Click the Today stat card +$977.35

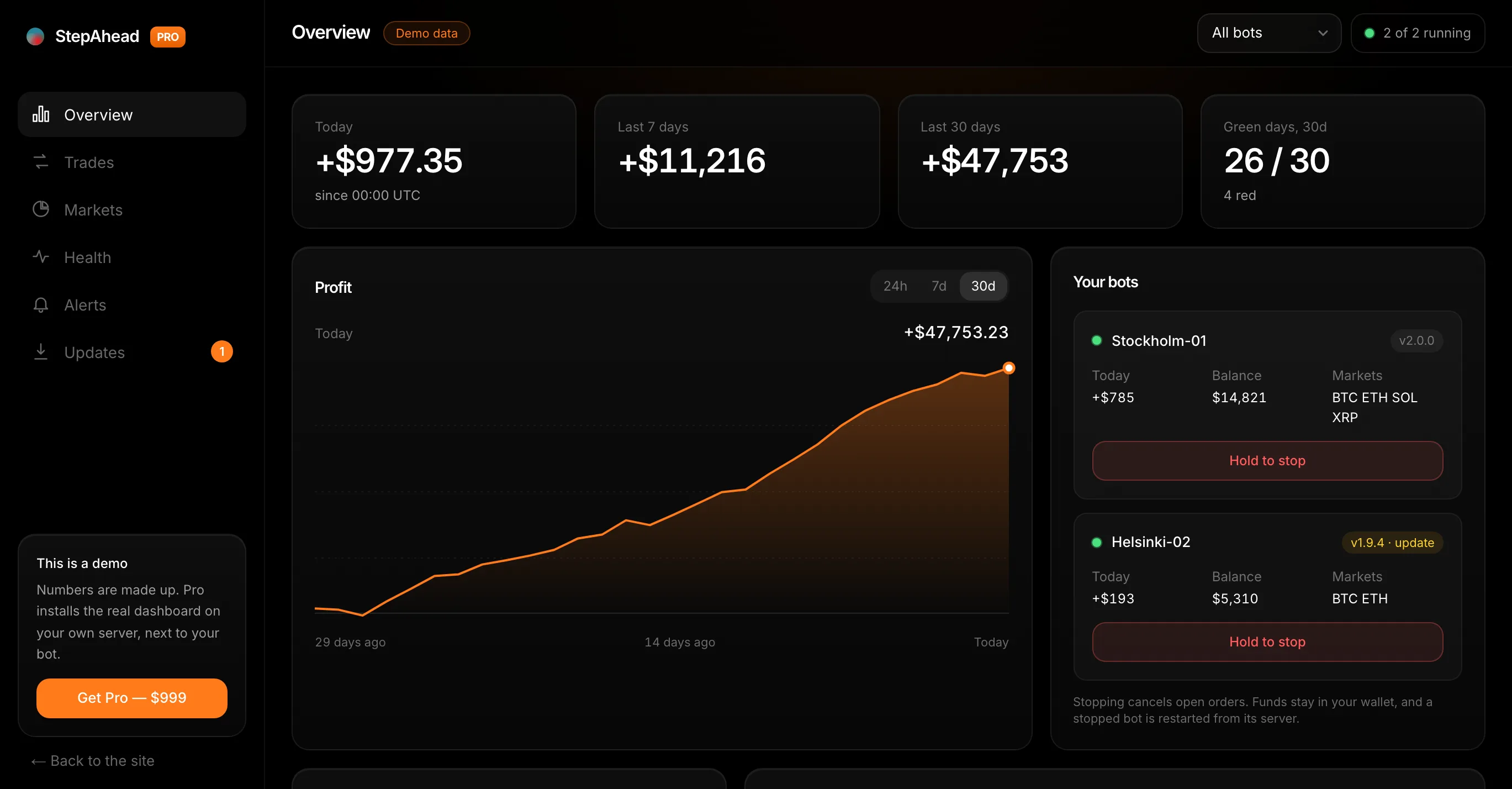tap(433, 161)
